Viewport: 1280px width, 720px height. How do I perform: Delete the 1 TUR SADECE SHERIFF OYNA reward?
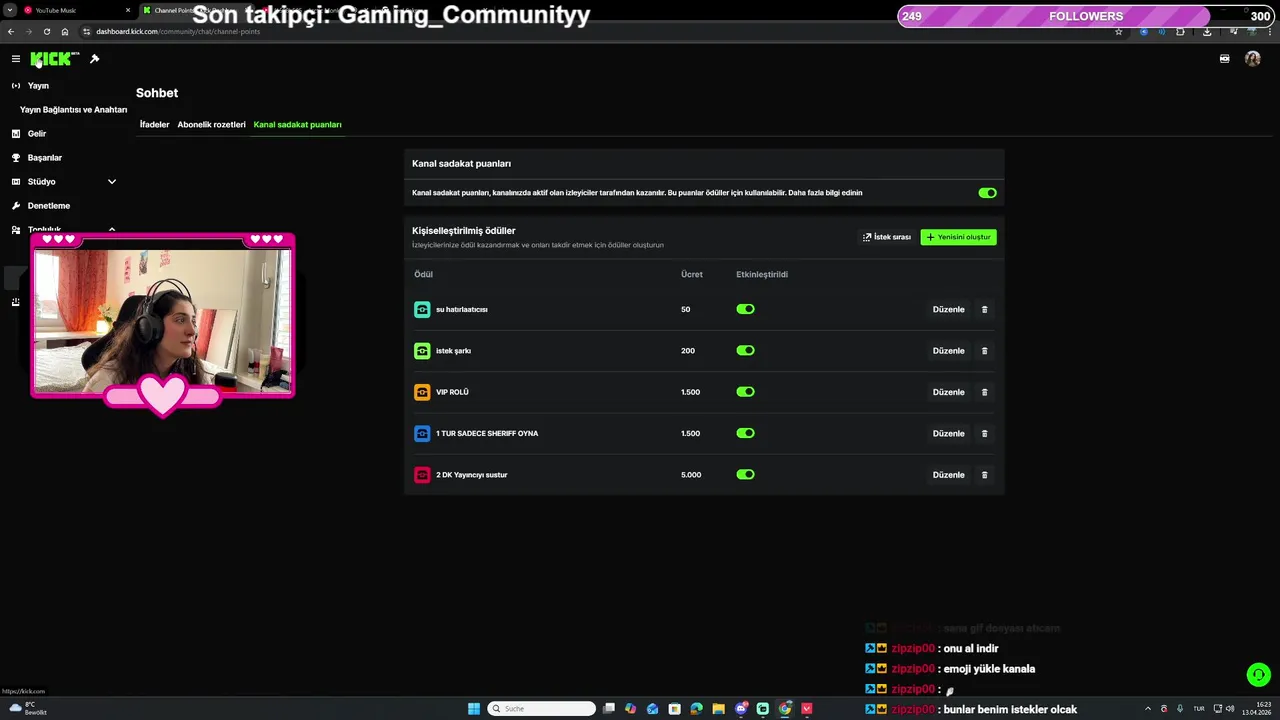click(984, 434)
